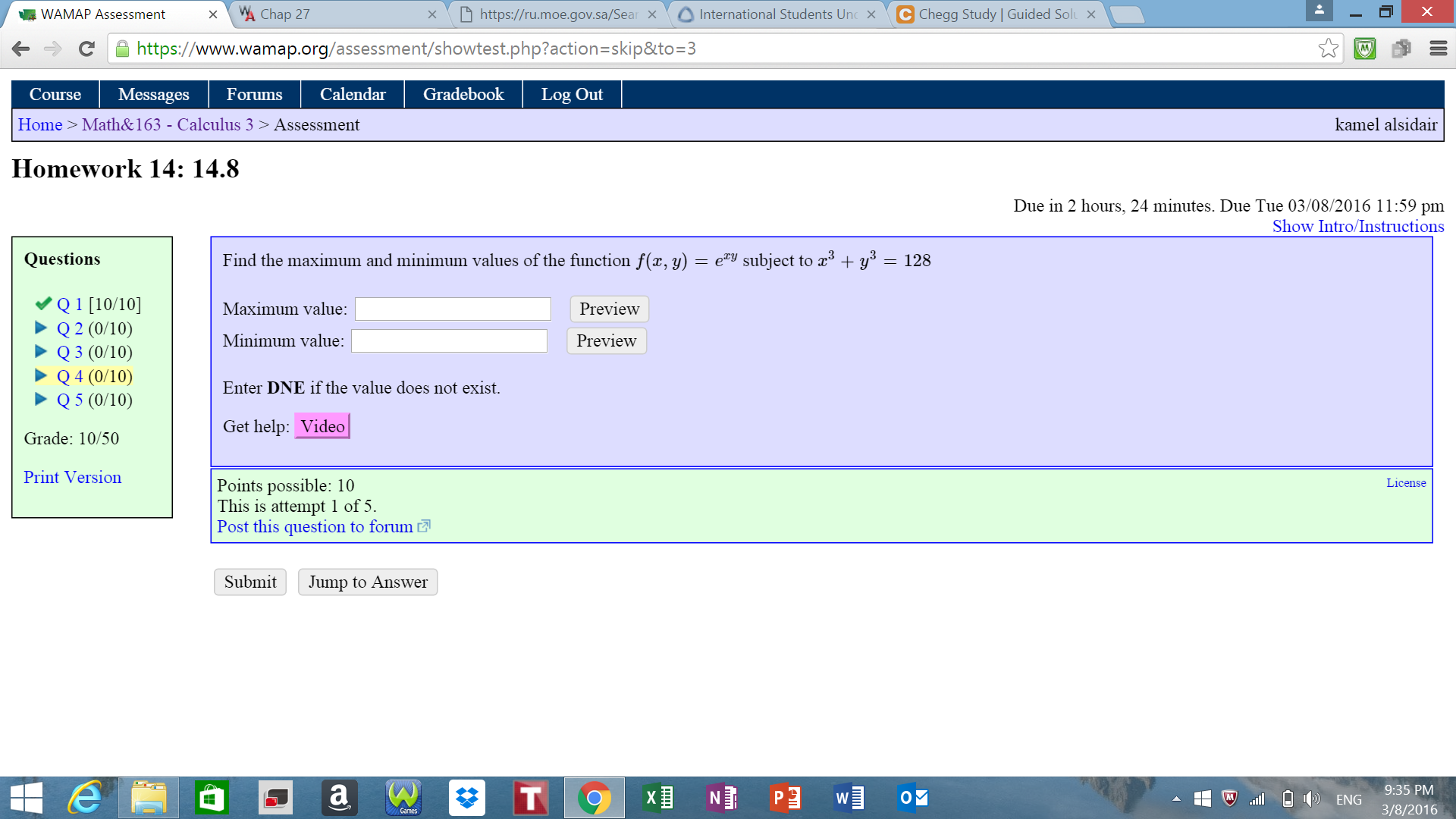Click inside the Maximum value input field
Screen dimensions: 1456x819
click(x=452, y=309)
